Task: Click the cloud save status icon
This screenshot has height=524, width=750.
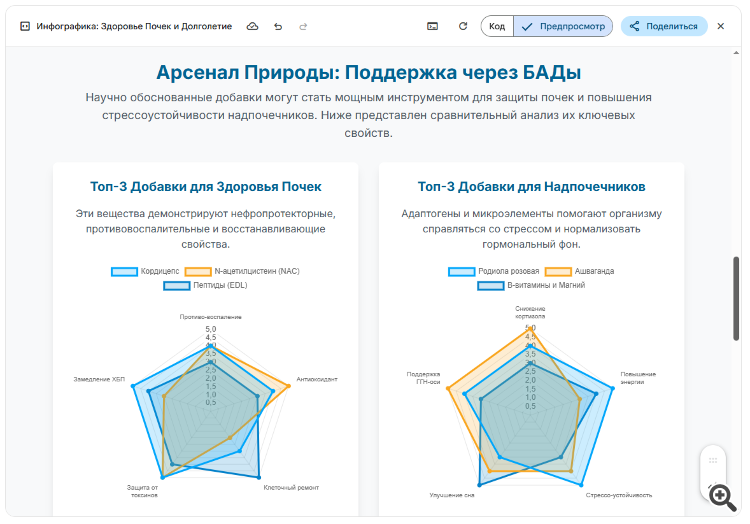Action: coord(252,26)
